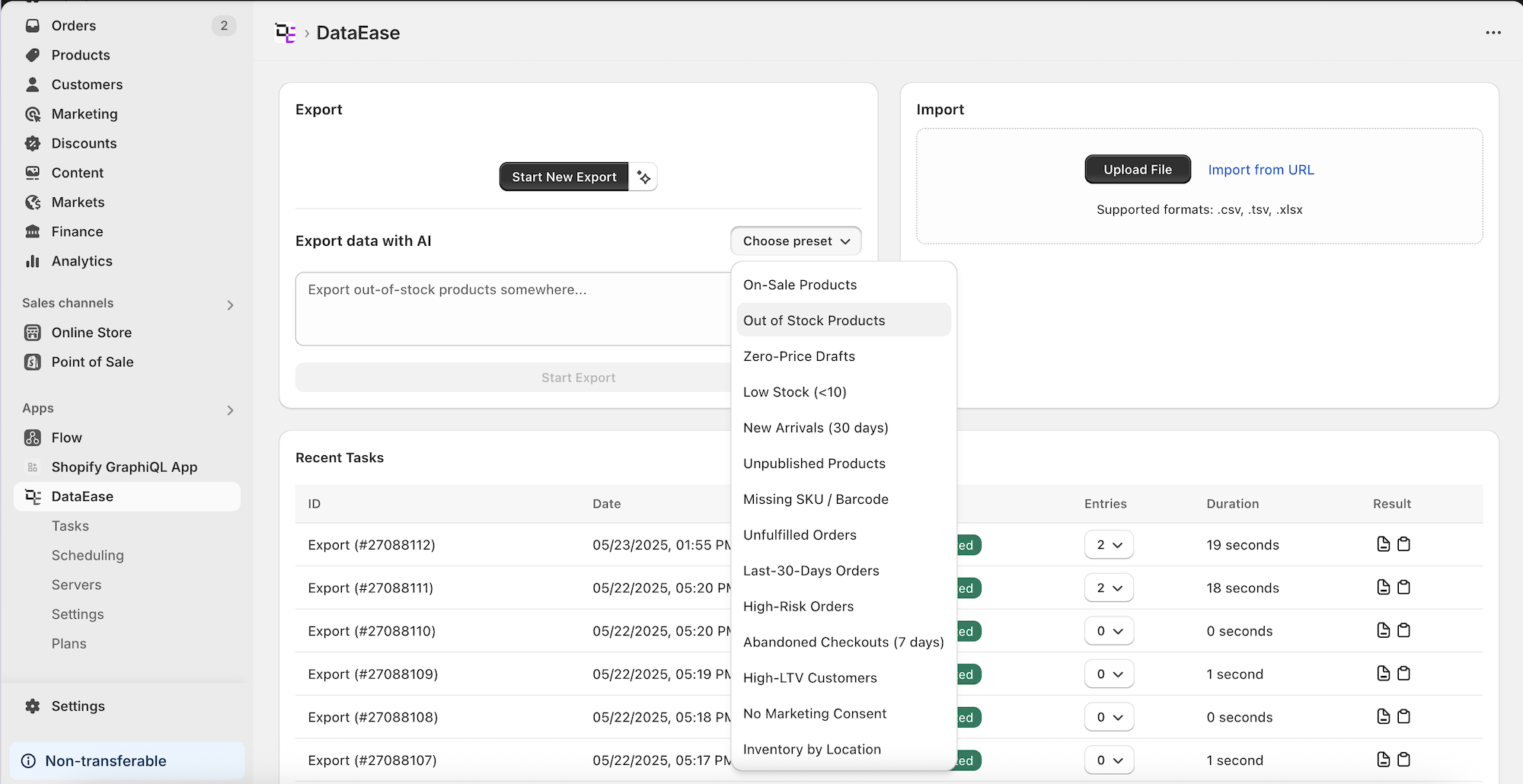This screenshot has width=1523, height=784.
Task: Open DataEase Settings submenu item
Action: point(78,614)
